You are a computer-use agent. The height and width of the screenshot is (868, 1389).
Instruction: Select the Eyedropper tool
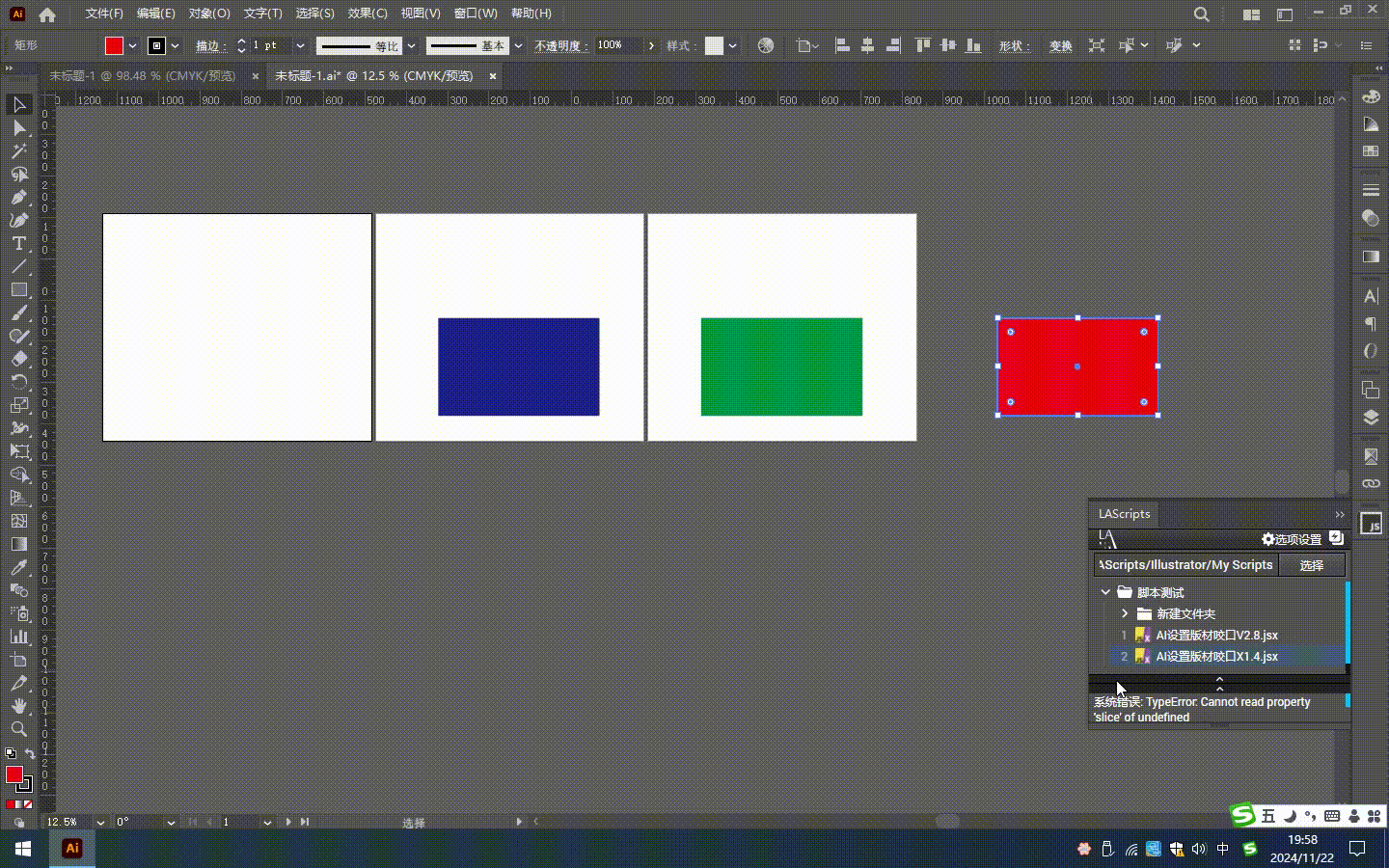coord(18,567)
